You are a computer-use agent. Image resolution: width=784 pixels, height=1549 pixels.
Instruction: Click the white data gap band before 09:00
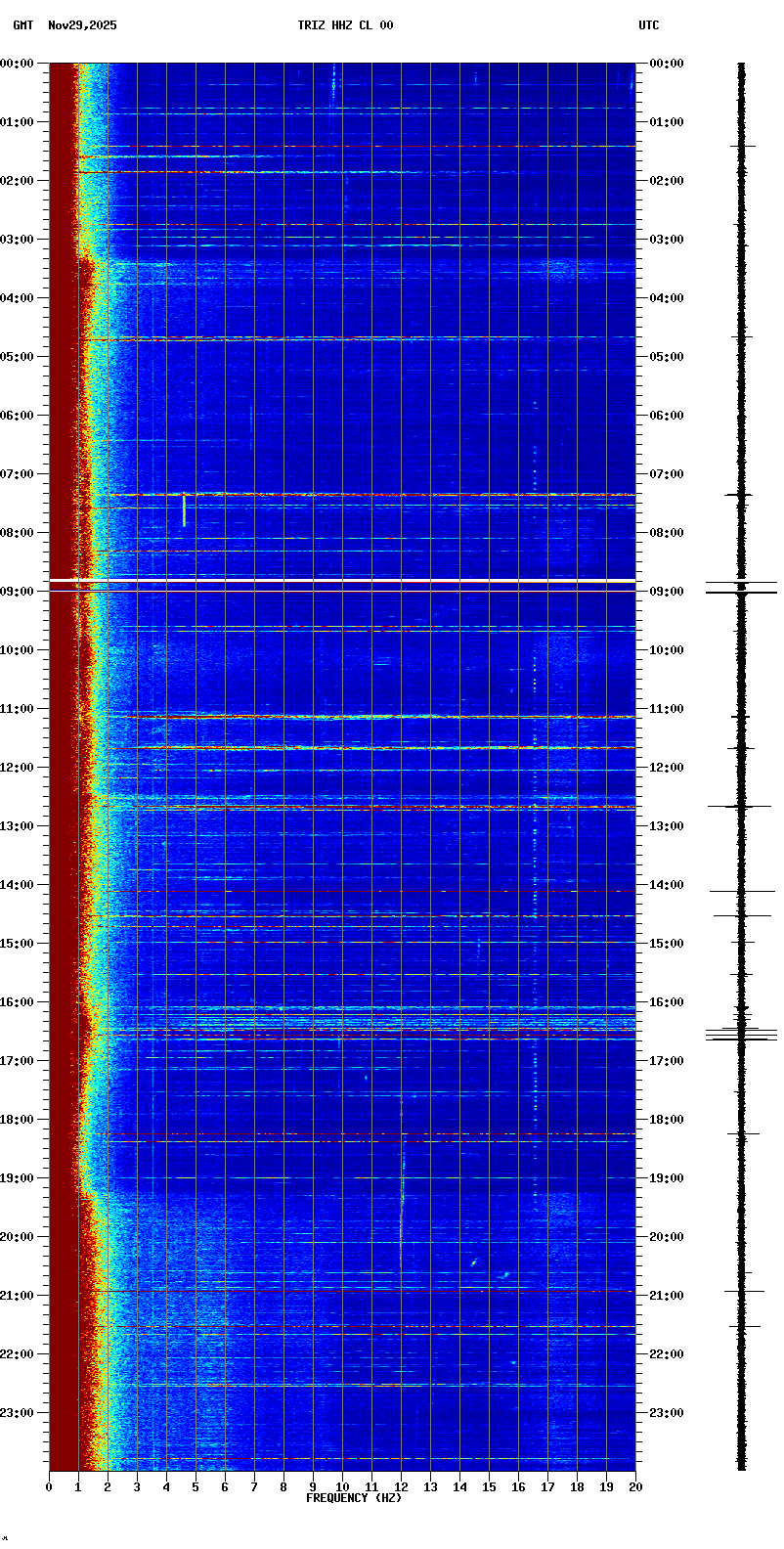pyautogui.click(x=342, y=581)
